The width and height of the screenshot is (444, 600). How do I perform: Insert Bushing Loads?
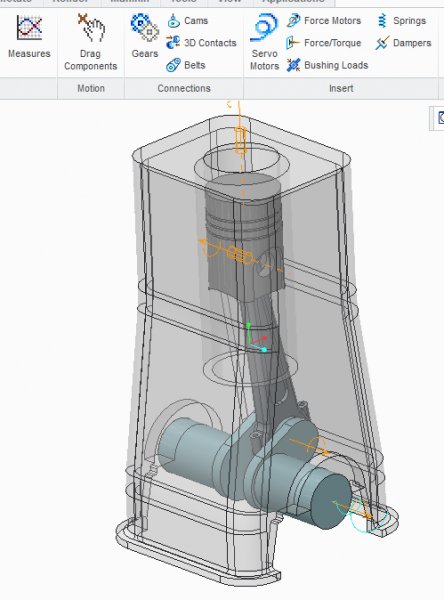327,65
